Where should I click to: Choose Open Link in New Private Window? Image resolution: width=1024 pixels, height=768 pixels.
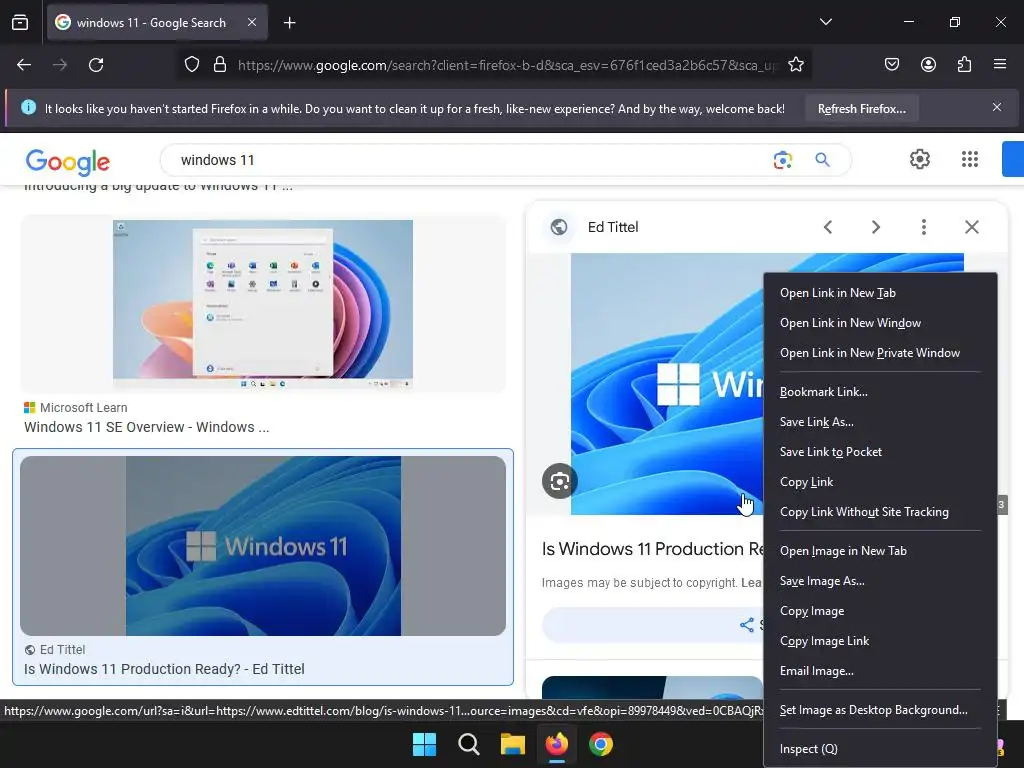880,353
